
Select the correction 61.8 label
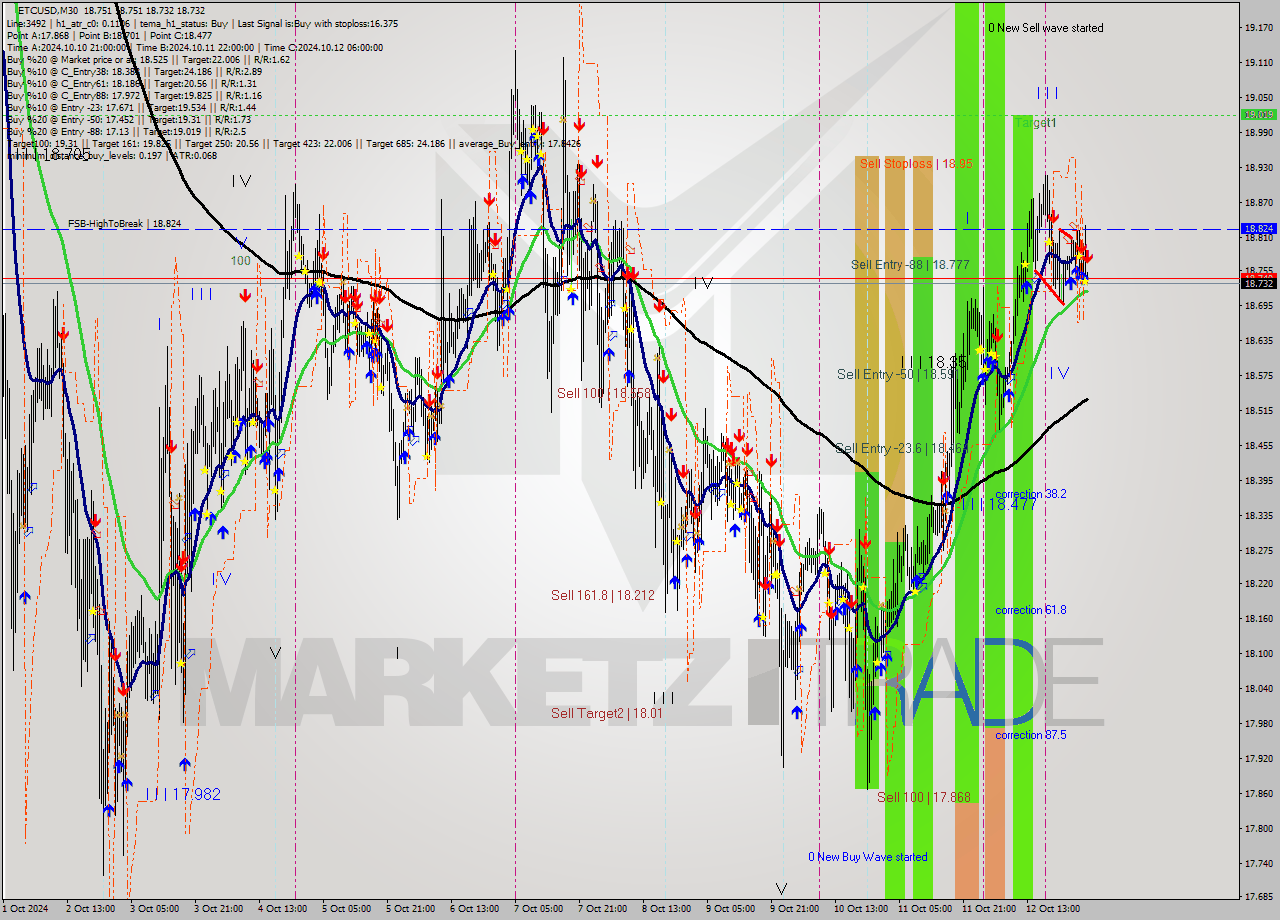click(x=1031, y=610)
